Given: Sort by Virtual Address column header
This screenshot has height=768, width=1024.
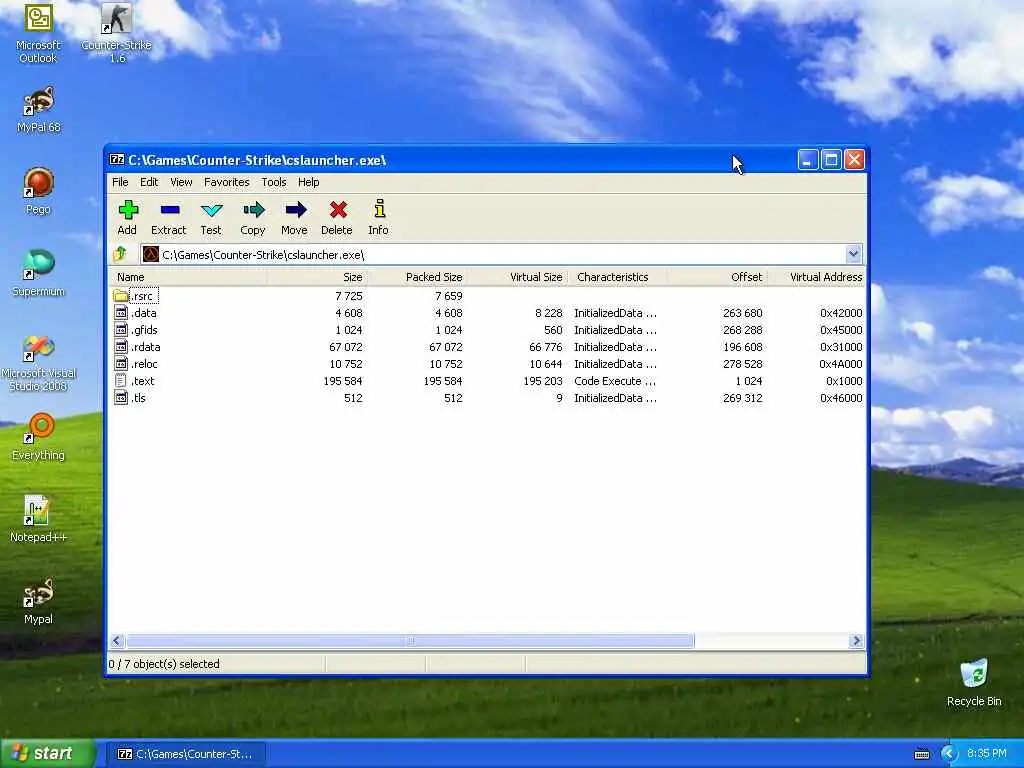Looking at the screenshot, I should (816, 277).
